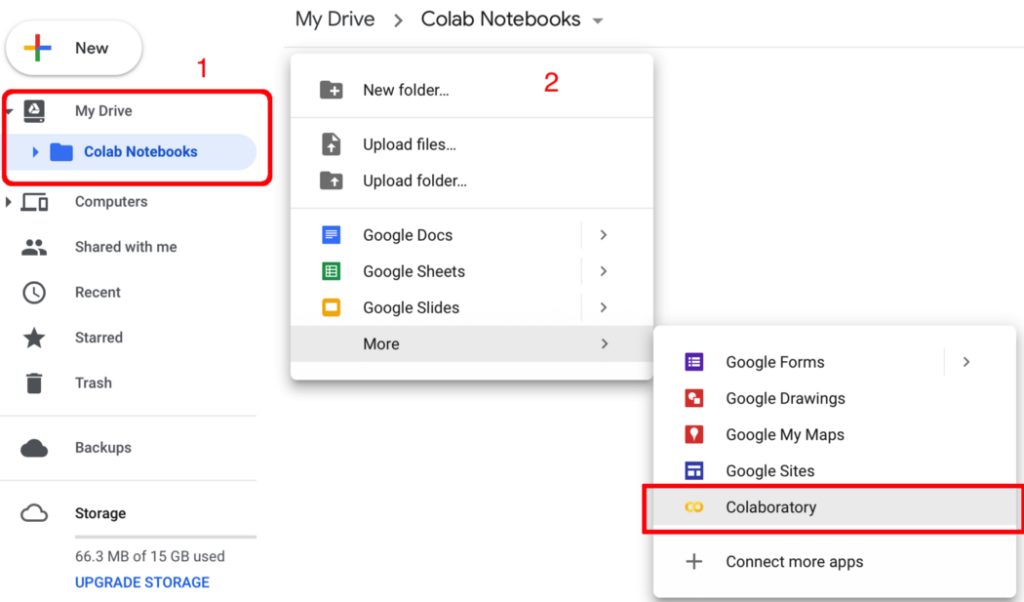
Task: Expand the Computers tree arrow
Action: (8, 202)
